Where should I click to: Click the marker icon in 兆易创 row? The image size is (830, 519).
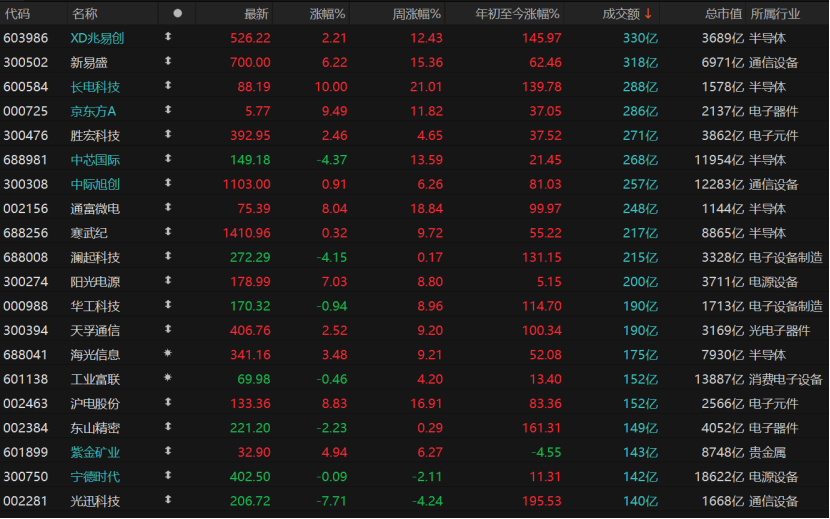point(168,37)
